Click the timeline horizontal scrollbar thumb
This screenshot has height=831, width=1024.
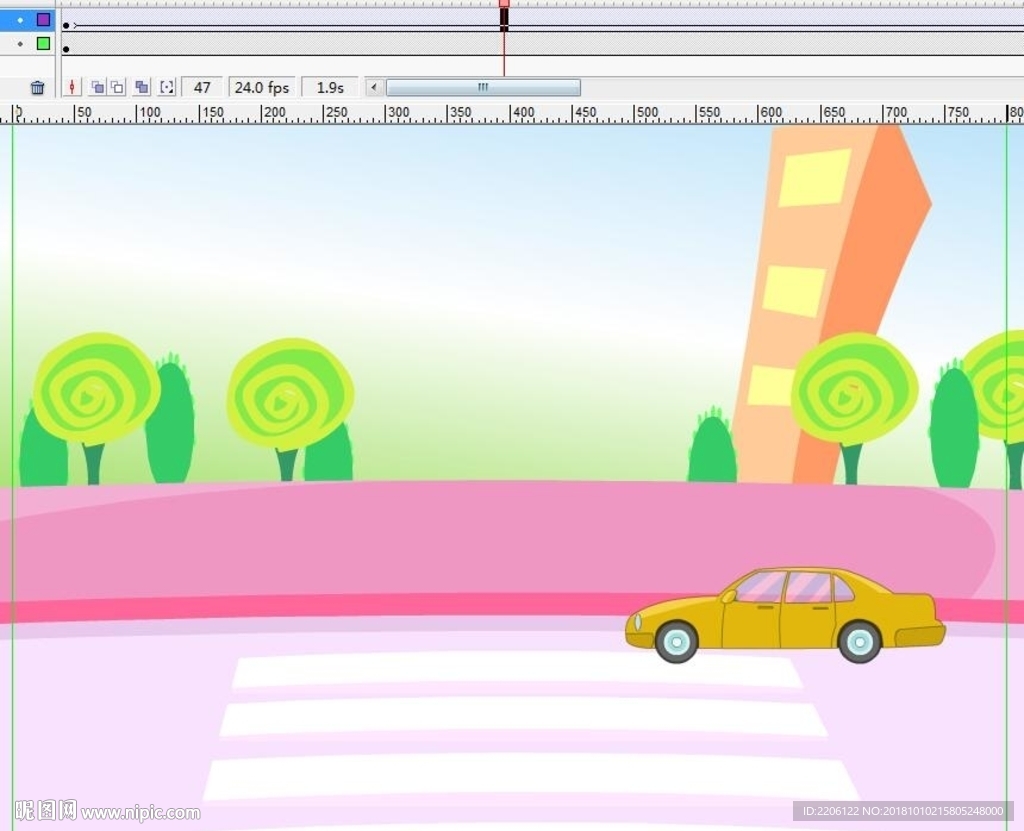pos(482,88)
